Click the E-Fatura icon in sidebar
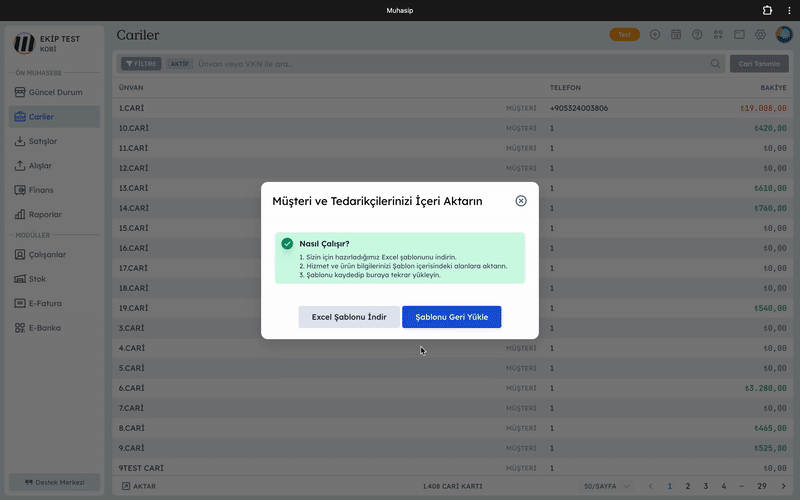The image size is (800, 500). [20, 303]
